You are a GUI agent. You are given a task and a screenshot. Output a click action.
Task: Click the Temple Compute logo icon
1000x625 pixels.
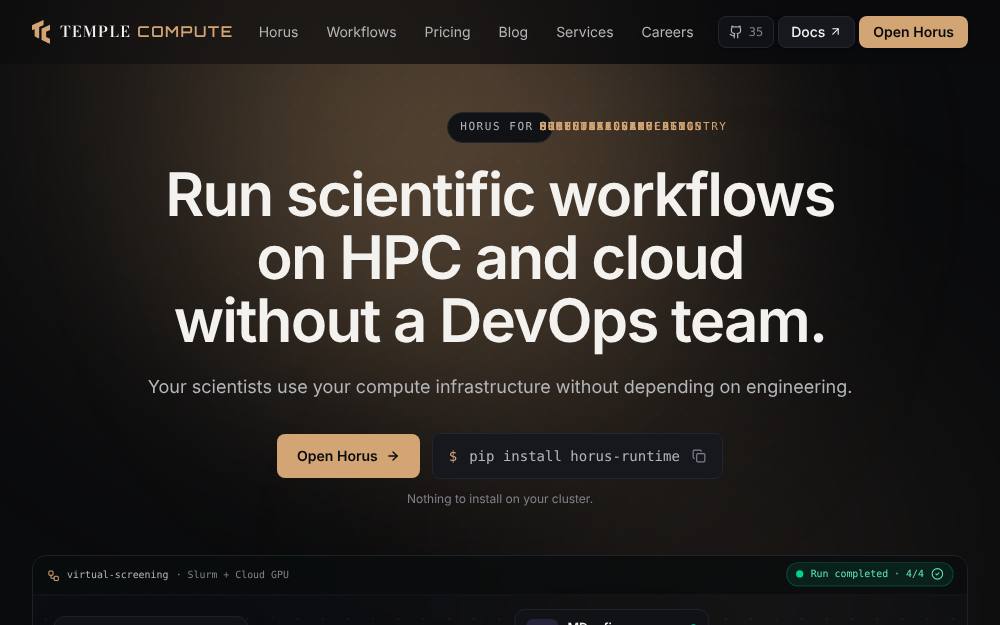click(41, 32)
